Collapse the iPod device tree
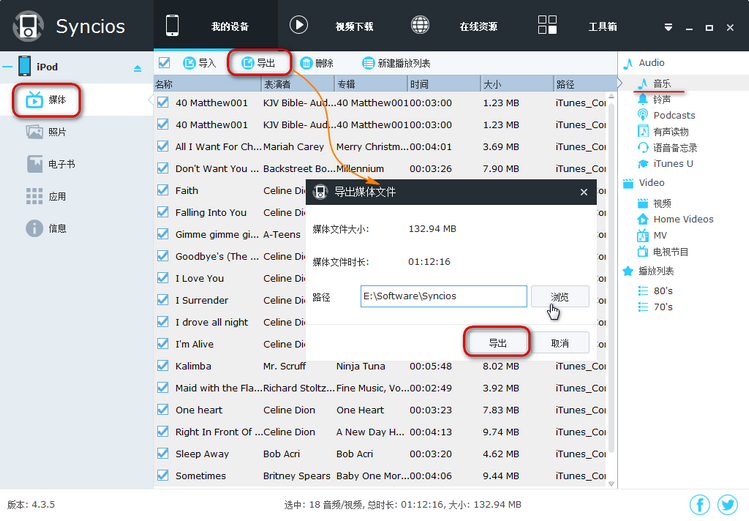 pyautogui.click(x=7, y=67)
